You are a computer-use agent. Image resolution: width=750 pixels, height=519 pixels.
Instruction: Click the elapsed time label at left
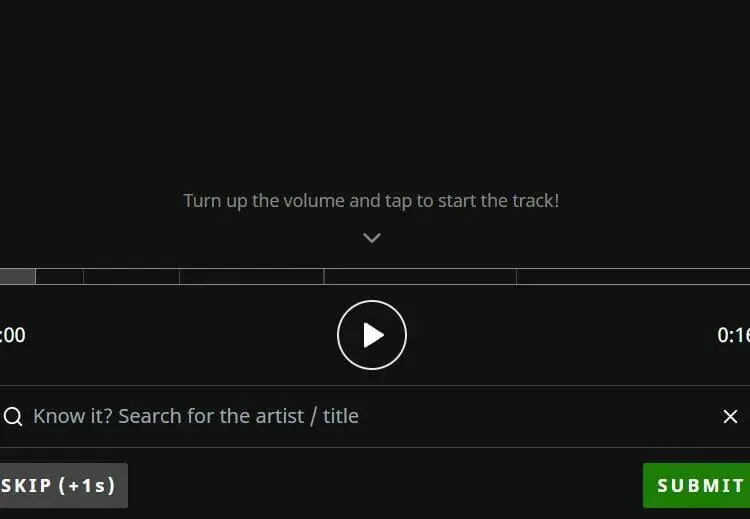(x=12, y=335)
